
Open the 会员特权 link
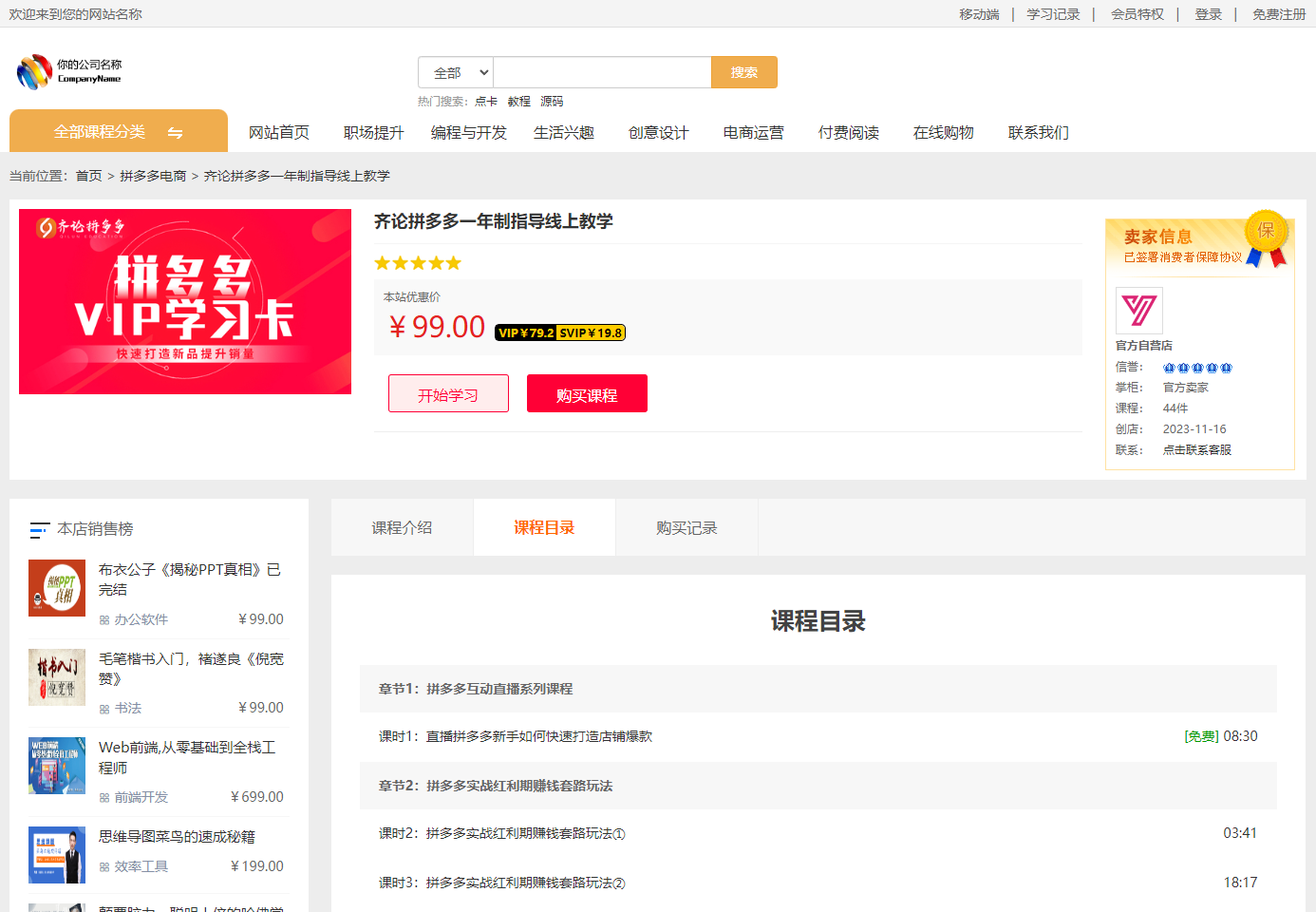coord(1137,14)
